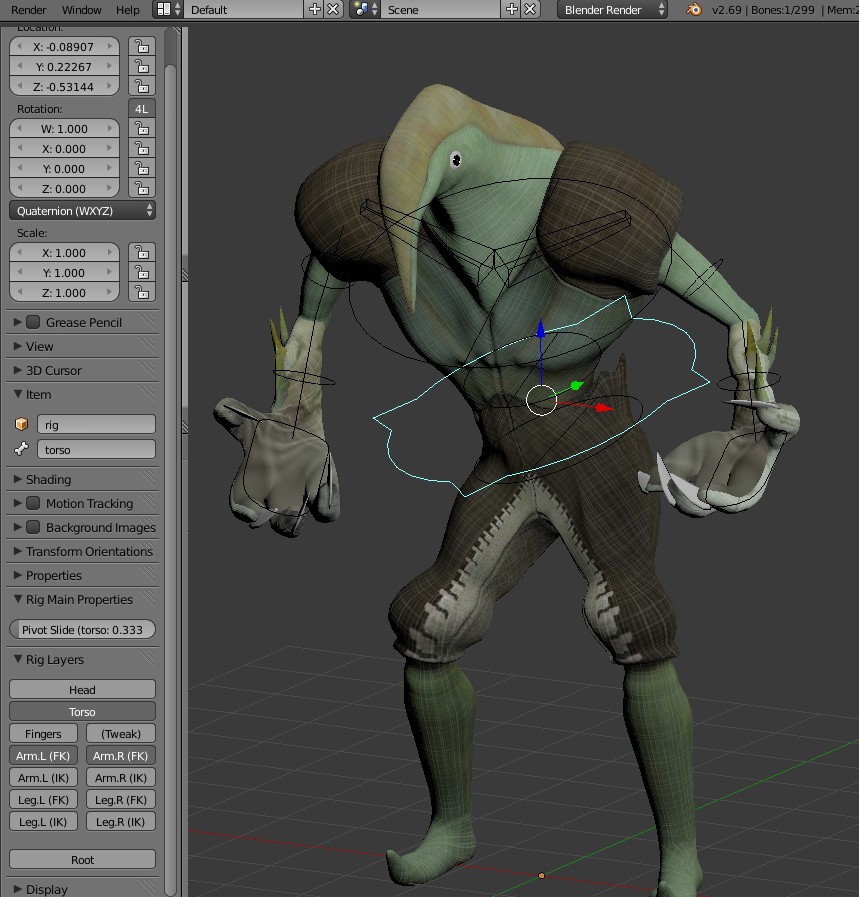
Task: Open the Window menu
Action: tap(81, 9)
